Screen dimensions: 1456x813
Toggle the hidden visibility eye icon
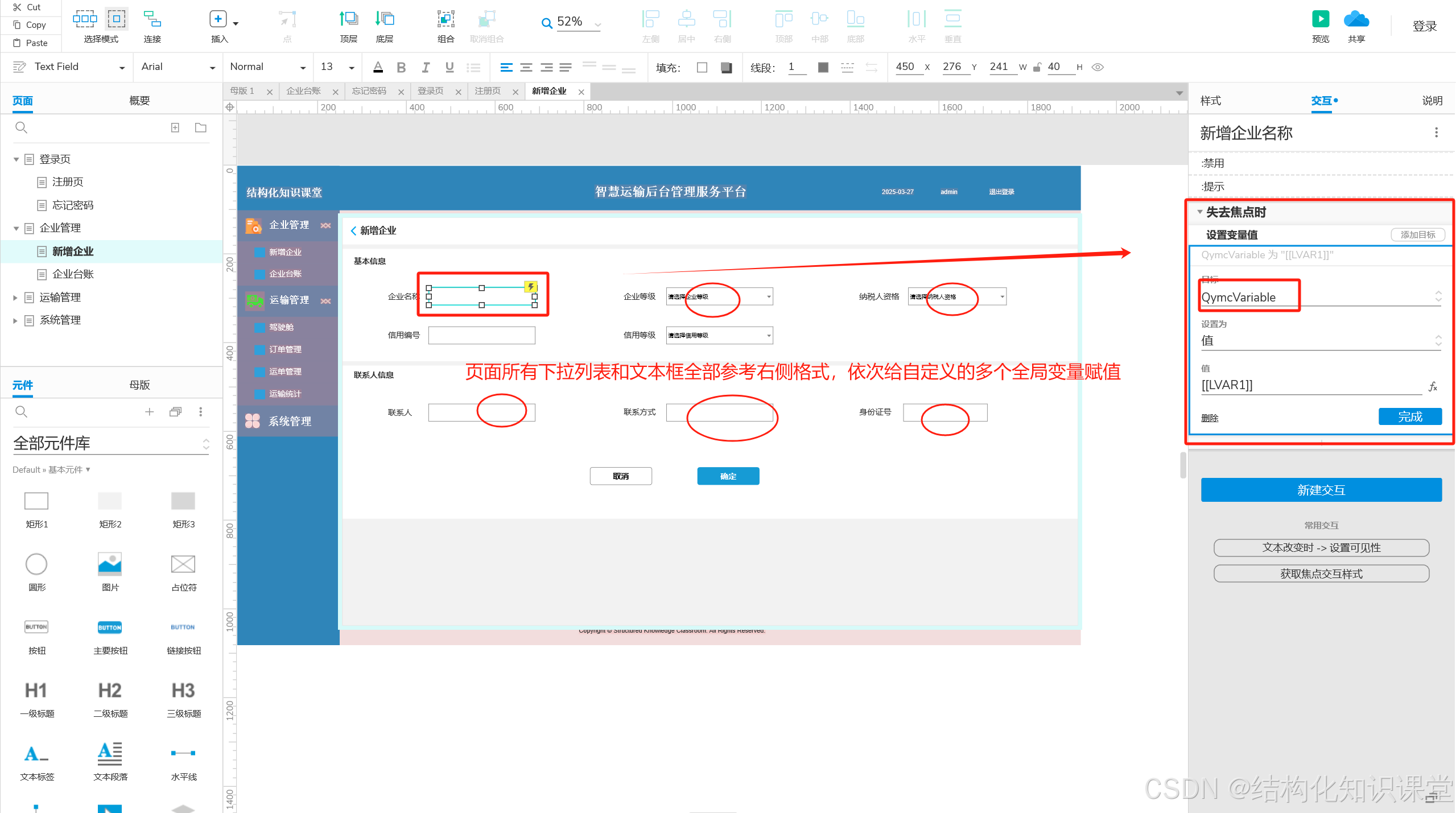click(x=1098, y=67)
